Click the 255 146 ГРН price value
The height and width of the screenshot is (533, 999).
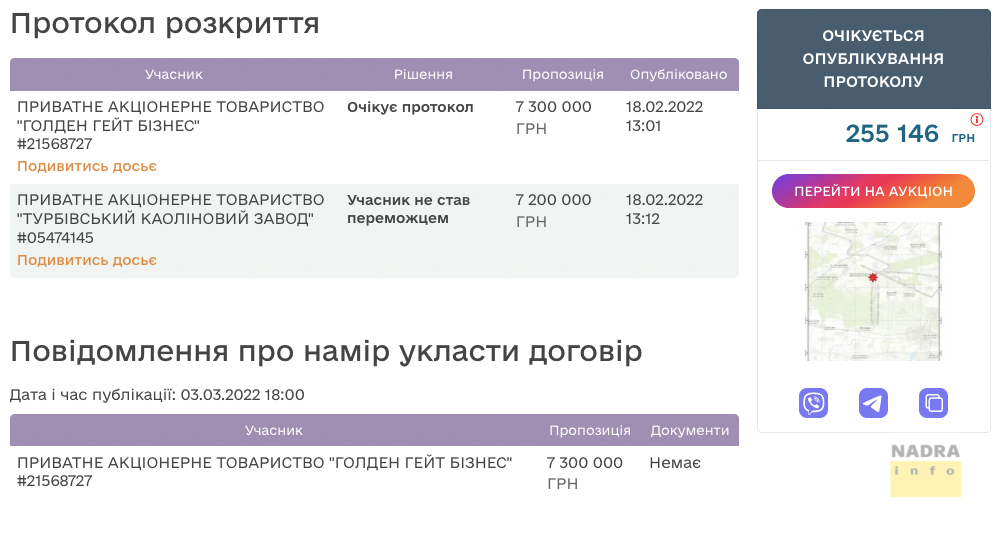[x=892, y=134]
